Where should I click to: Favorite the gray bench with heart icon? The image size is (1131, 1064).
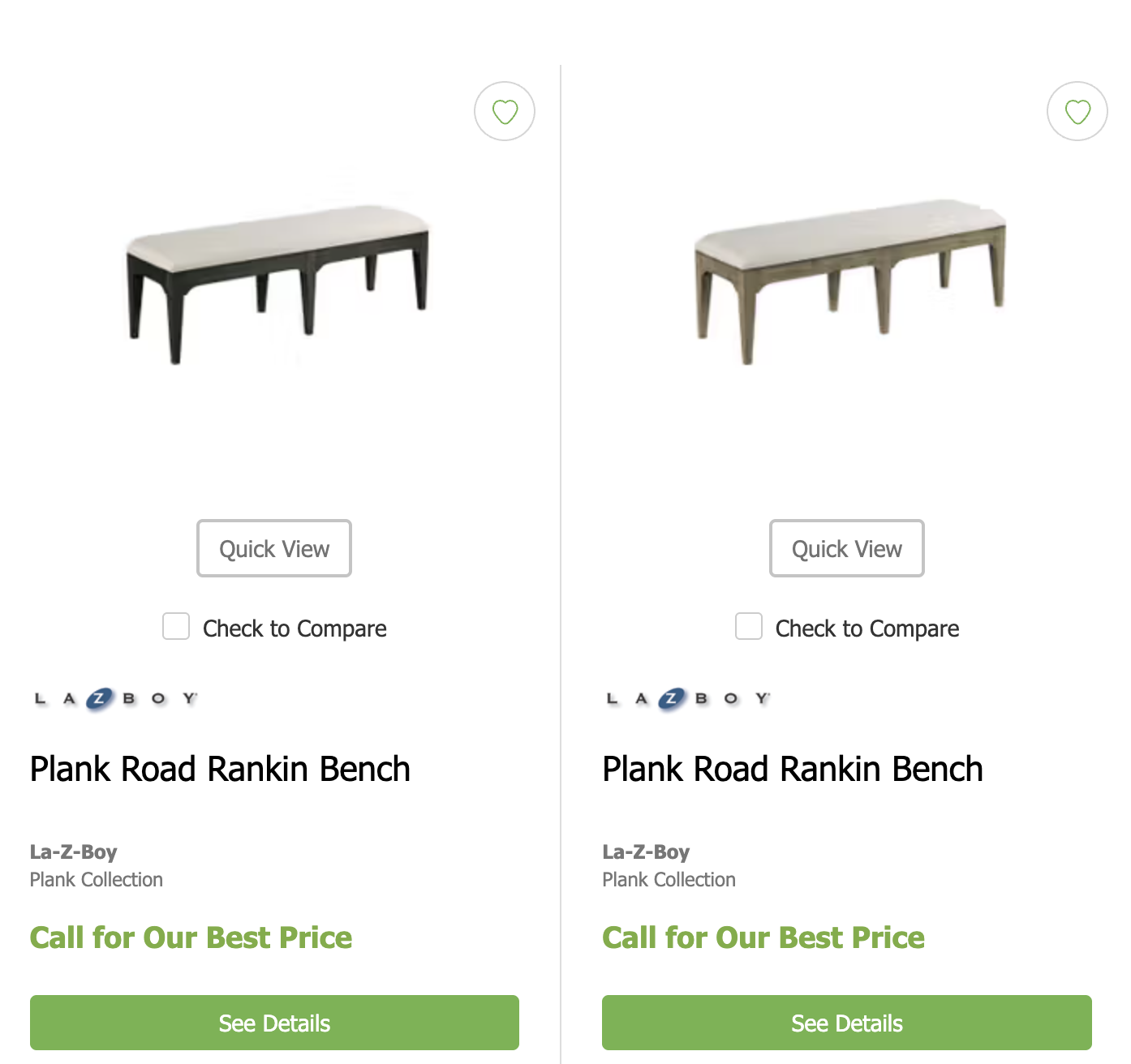coord(1077,111)
